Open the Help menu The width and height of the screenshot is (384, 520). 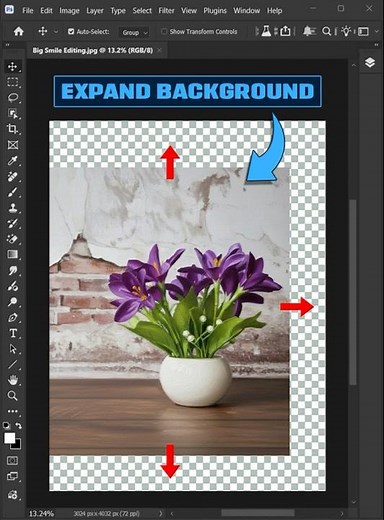275,11
